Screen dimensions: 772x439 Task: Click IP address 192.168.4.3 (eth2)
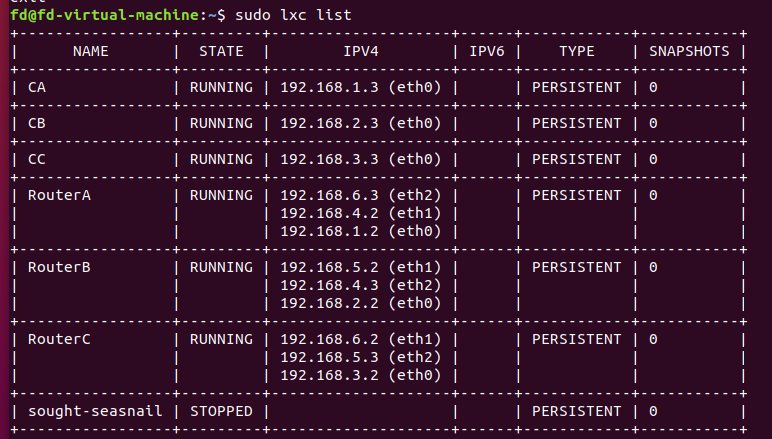tap(361, 285)
